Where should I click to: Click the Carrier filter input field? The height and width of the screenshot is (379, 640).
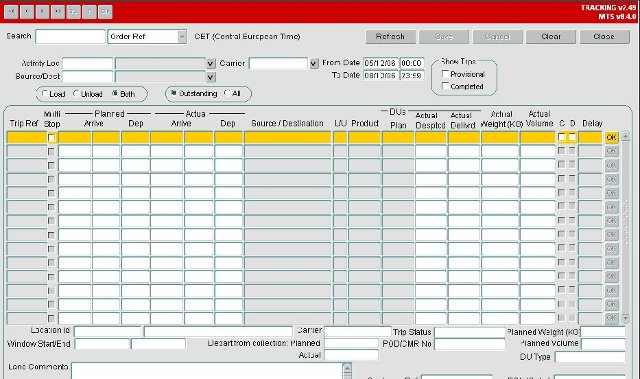pos(278,64)
